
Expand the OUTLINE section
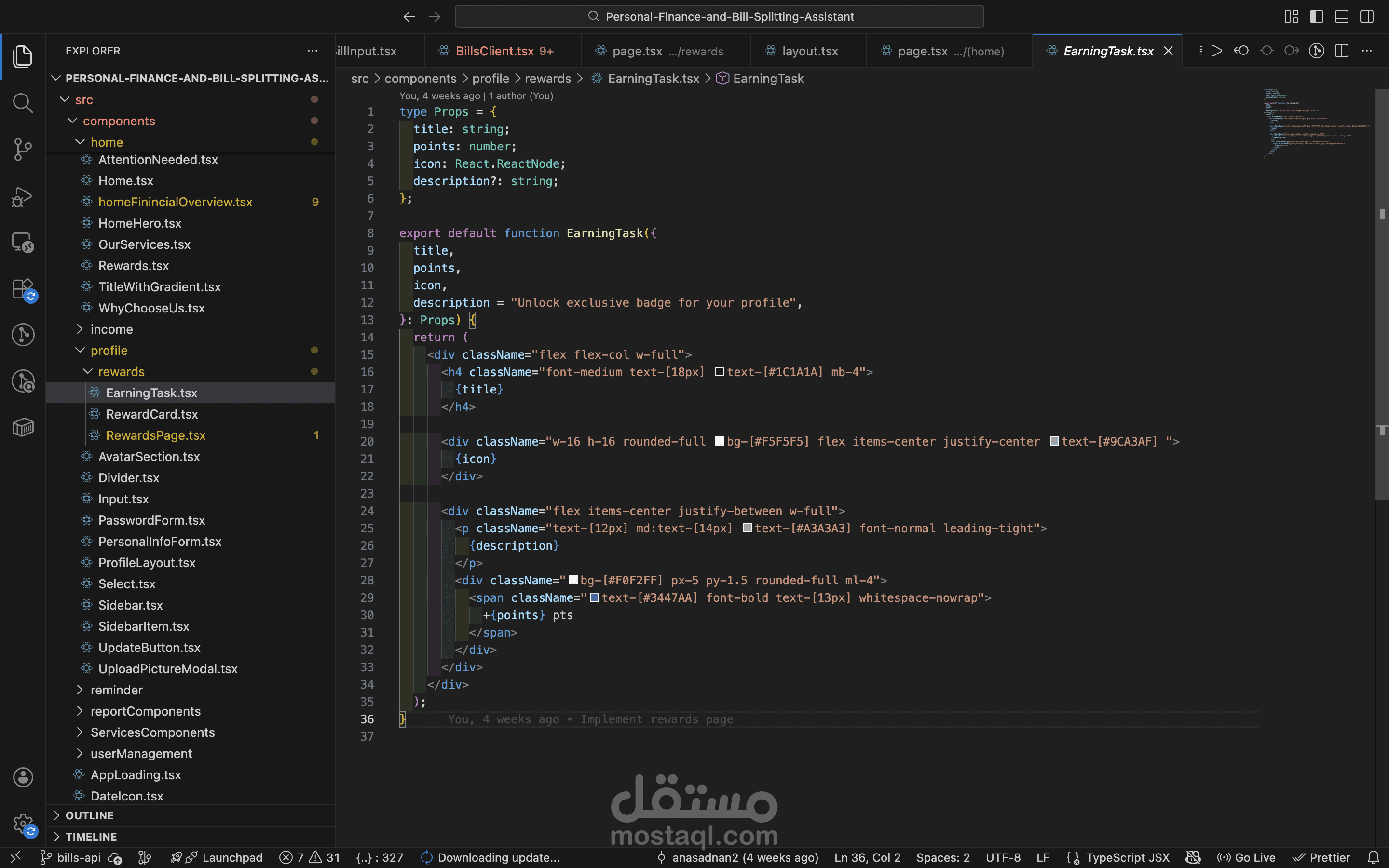pyautogui.click(x=89, y=815)
